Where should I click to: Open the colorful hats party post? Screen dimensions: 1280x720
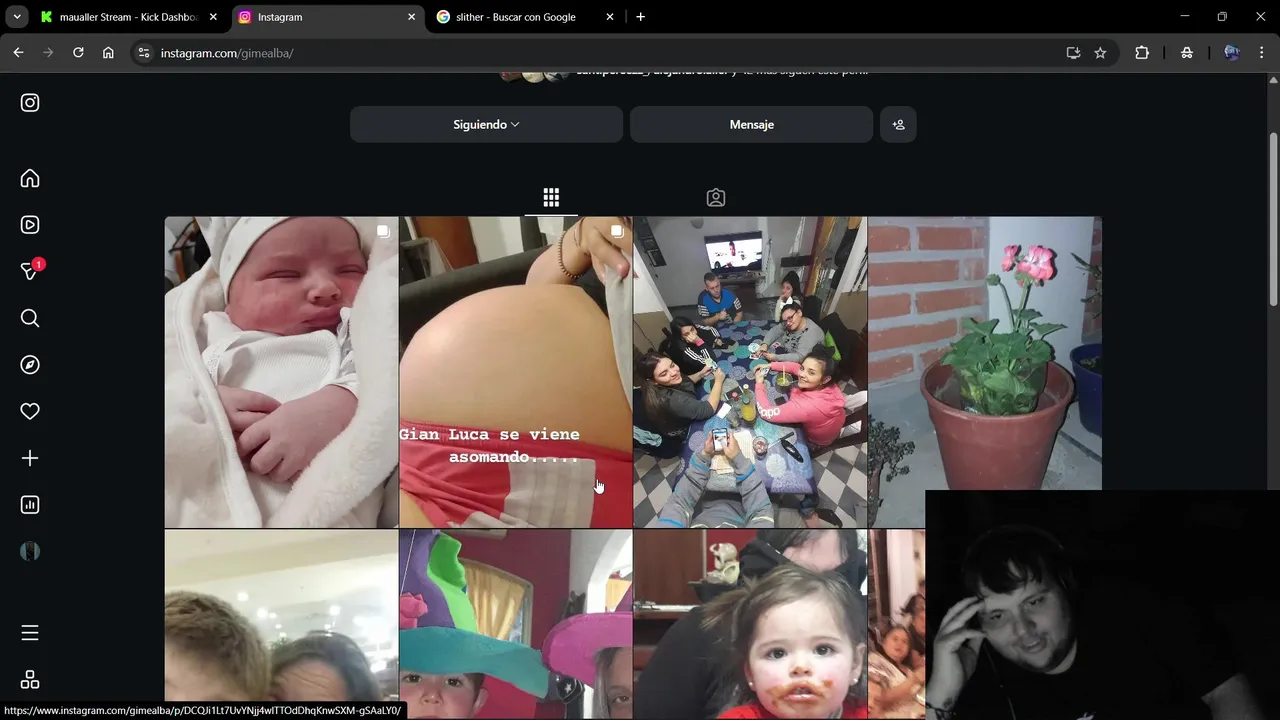coord(516,624)
